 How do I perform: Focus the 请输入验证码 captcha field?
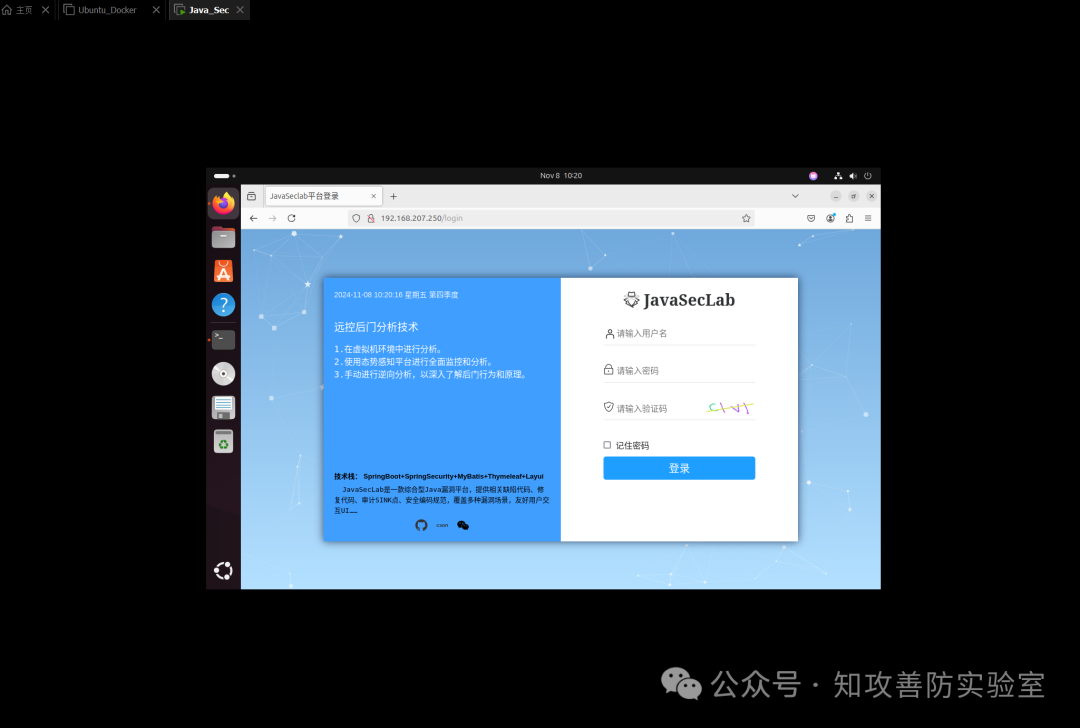(x=653, y=408)
